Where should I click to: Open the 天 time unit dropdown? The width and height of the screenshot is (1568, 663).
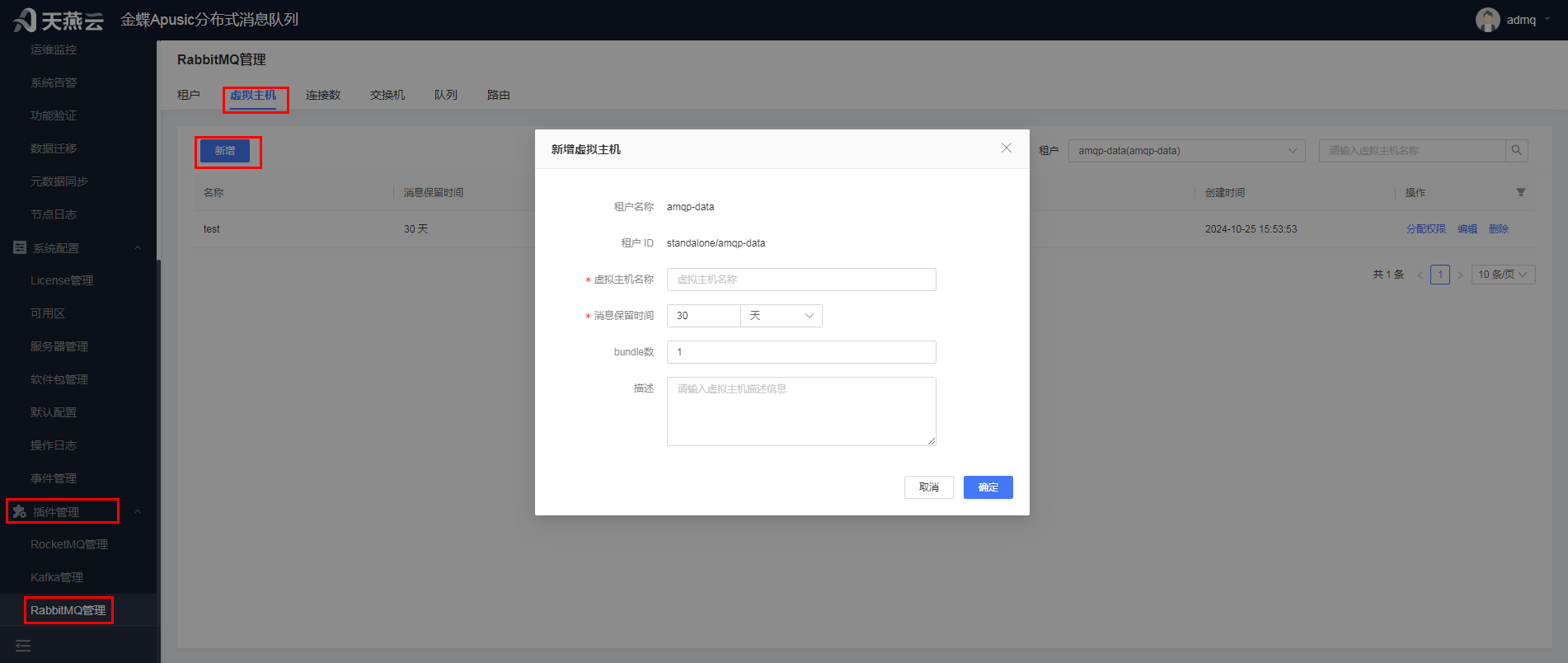[x=782, y=316]
